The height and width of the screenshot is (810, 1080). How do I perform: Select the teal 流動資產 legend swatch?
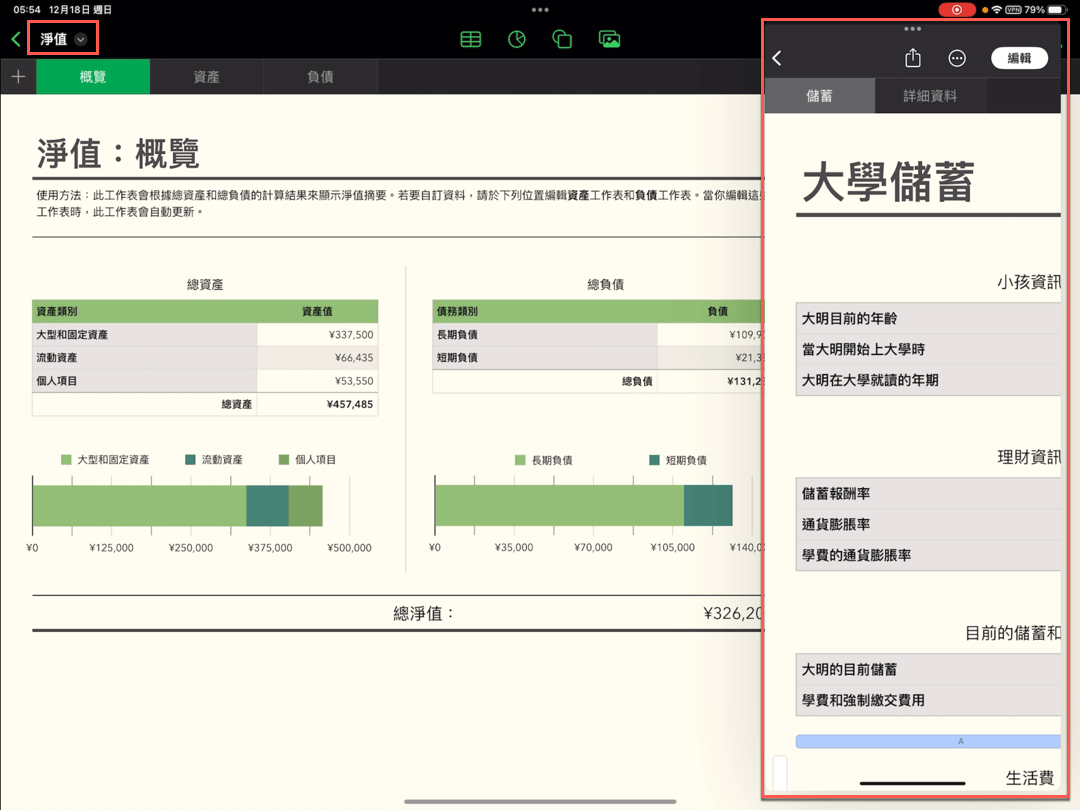[190, 459]
